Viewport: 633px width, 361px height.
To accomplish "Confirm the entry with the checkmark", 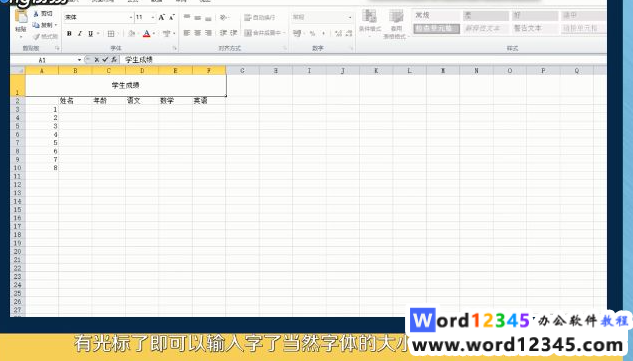I will coord(105,60).
